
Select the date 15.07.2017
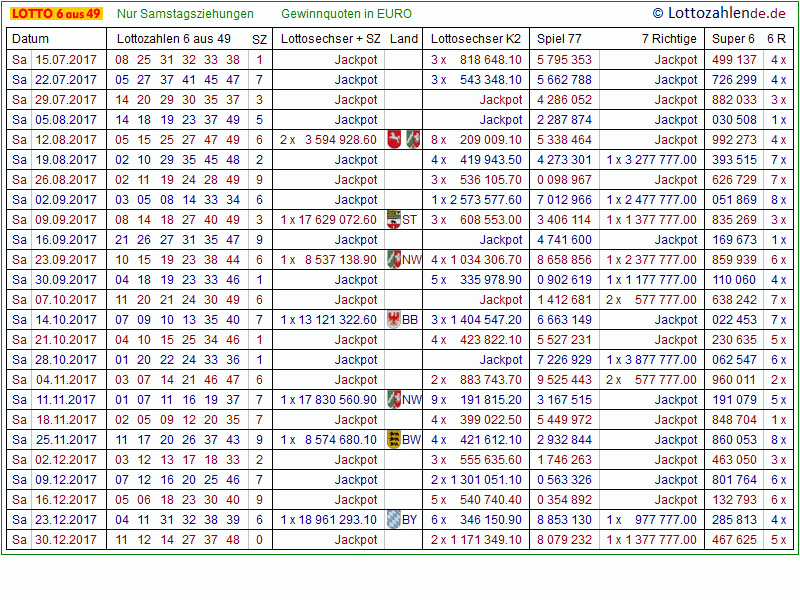pyautogui.click(x=66, y=60)
